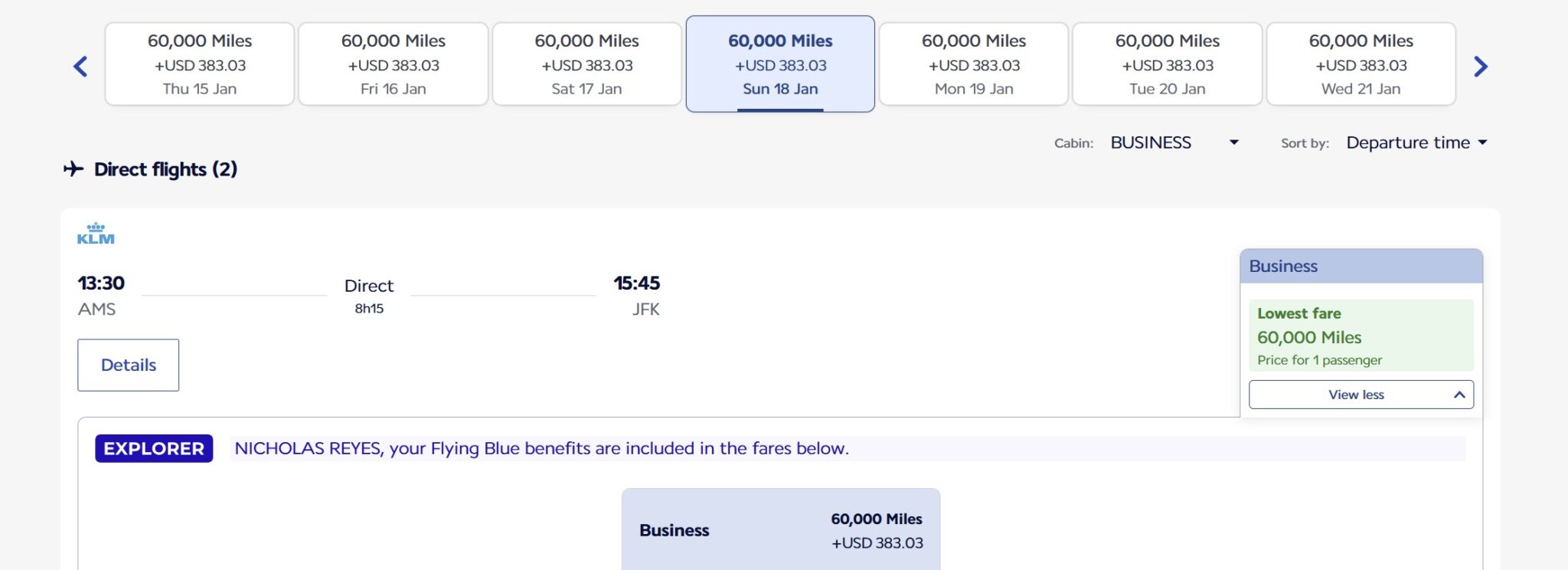Collapse fares with the View less chevron

(1459, 395)
